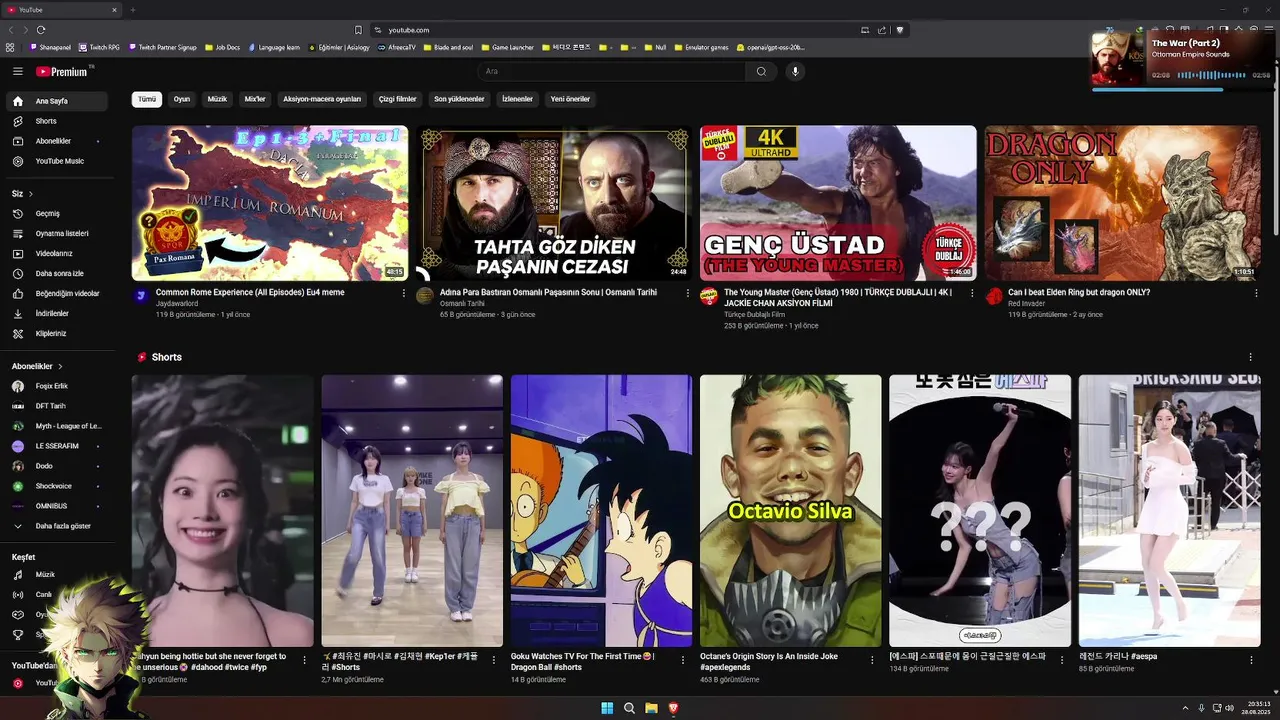Open more options for Adına Para Bastıran video
Viewport: 1280px width, 720px height.
click(x=687, y=293)
